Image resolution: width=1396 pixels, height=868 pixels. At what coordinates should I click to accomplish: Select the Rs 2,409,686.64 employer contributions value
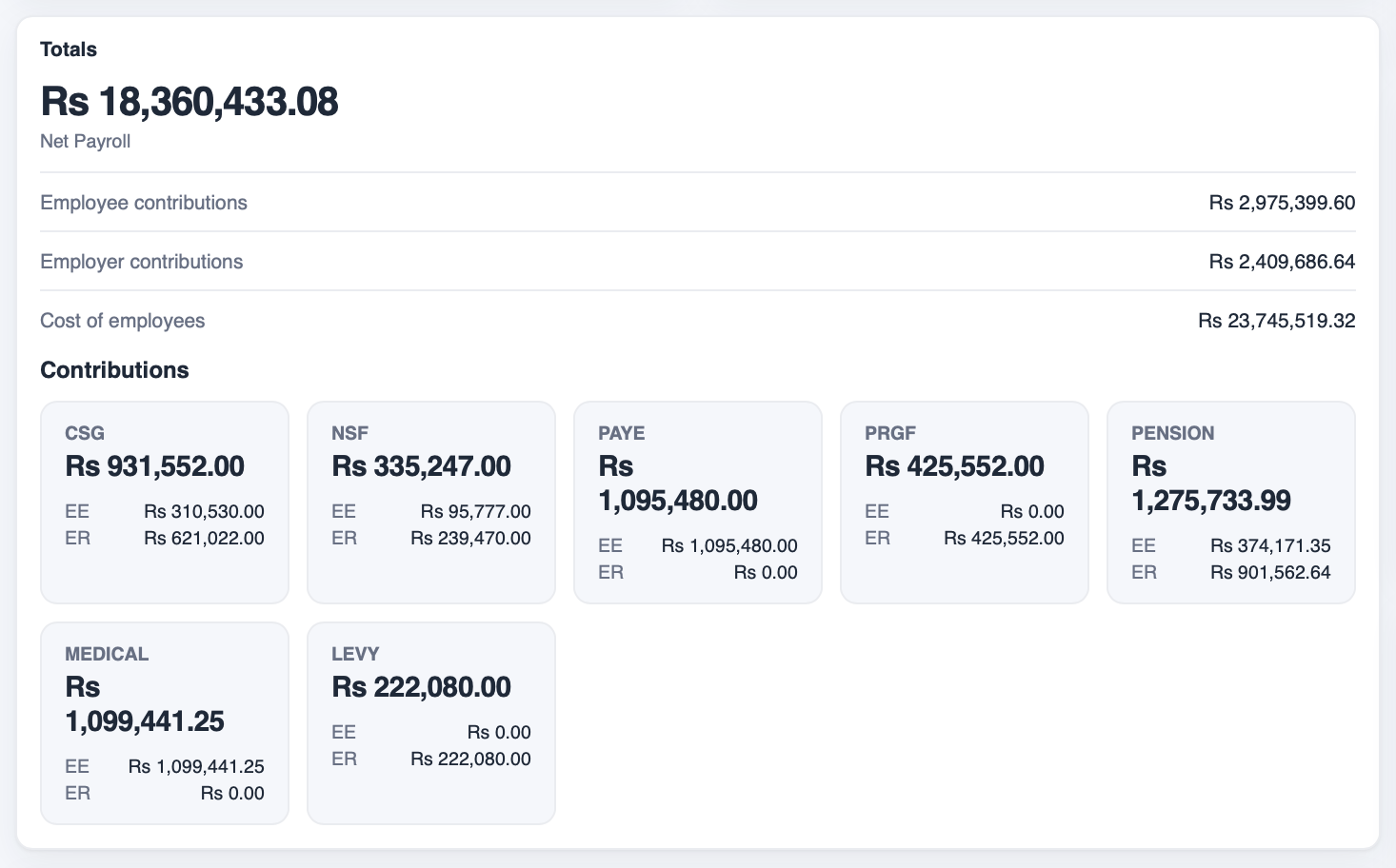[1283, 262]
